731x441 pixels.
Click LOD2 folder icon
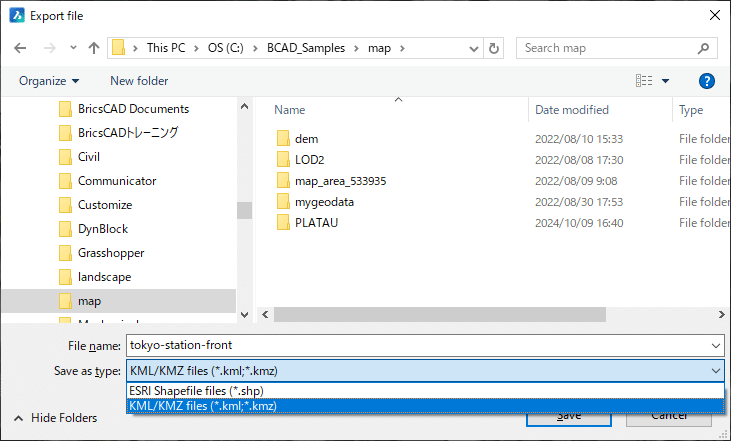[x=283, y=159]
